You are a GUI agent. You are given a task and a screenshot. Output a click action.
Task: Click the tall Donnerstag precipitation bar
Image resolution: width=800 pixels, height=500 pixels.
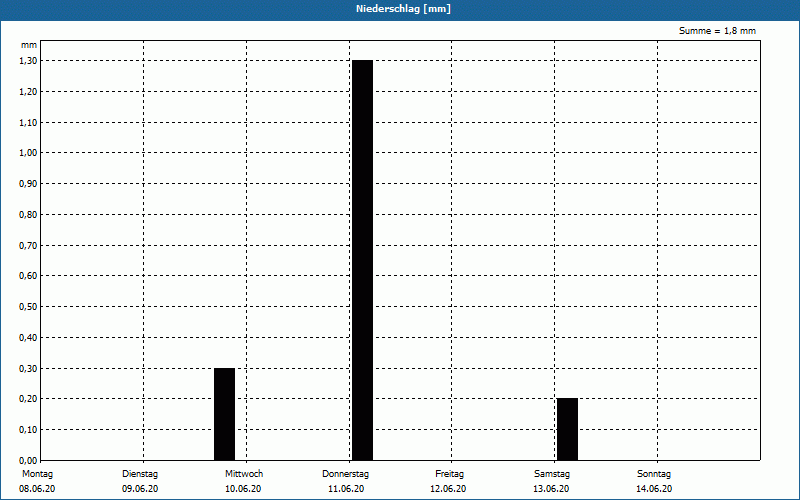click(362, 260)
